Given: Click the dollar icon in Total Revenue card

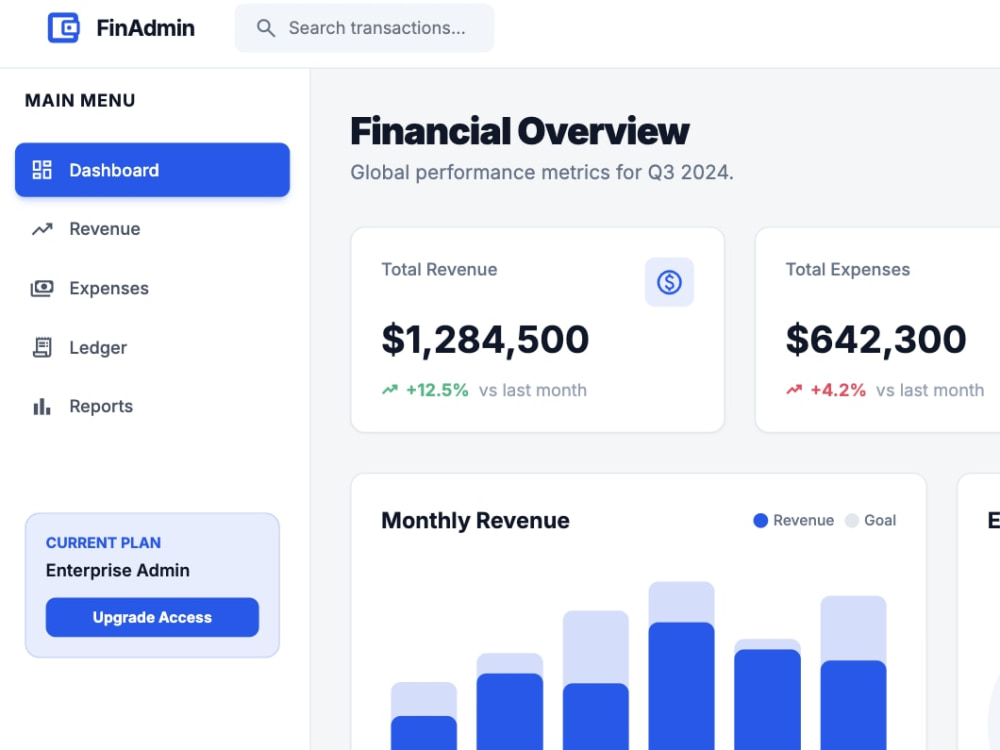Looking at the screenshot, I should pyautogui.click(x=669, y=282).
